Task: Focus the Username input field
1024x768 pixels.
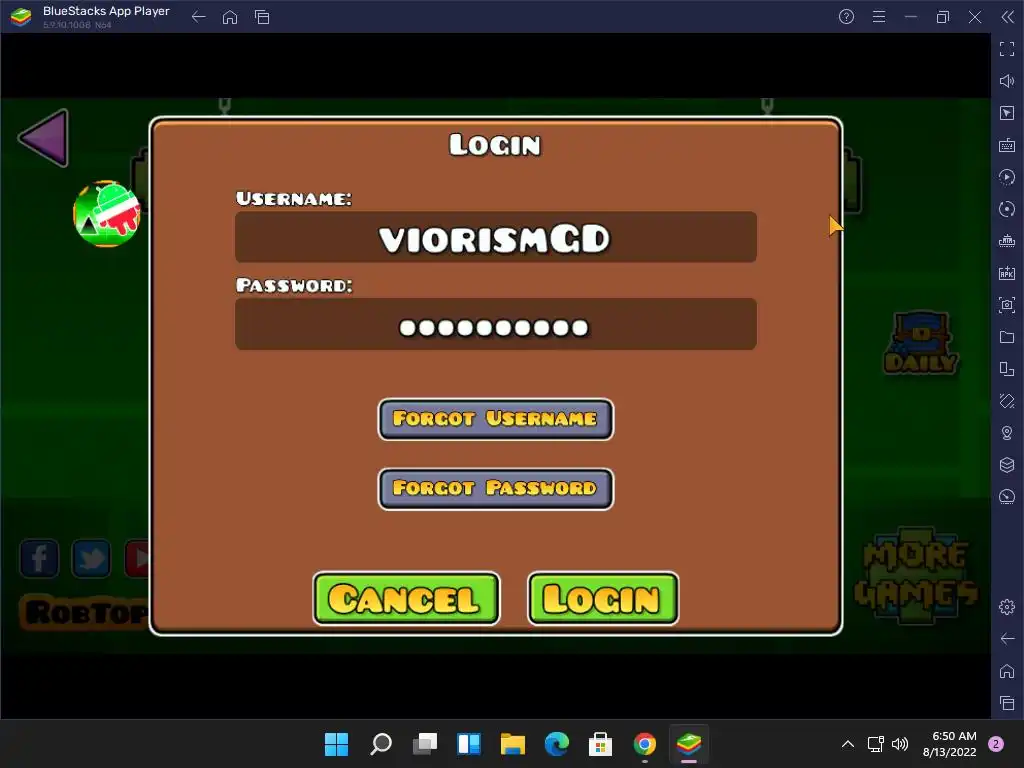Action: [x=496, y=237]
